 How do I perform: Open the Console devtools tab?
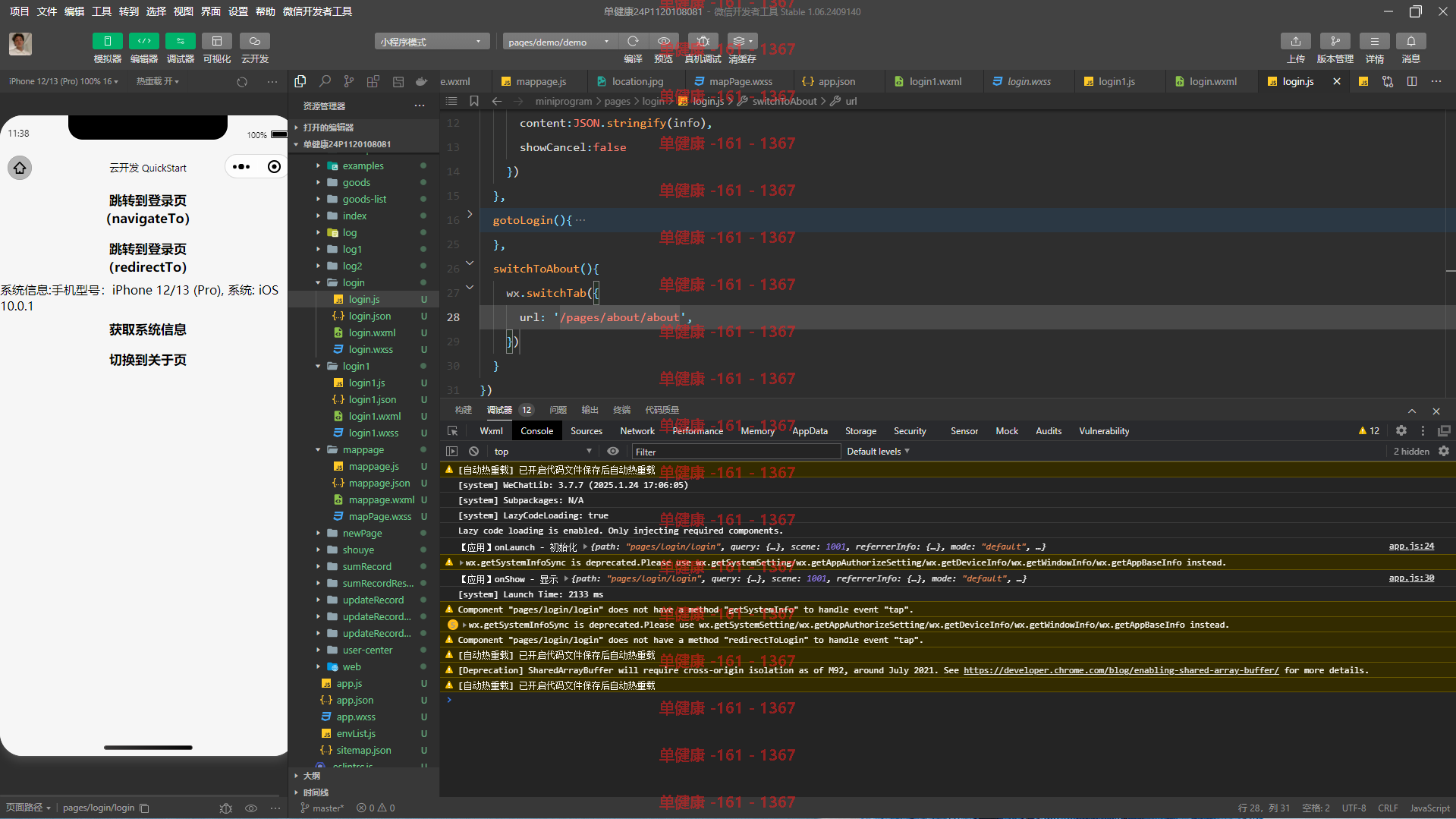coord(536,430)
